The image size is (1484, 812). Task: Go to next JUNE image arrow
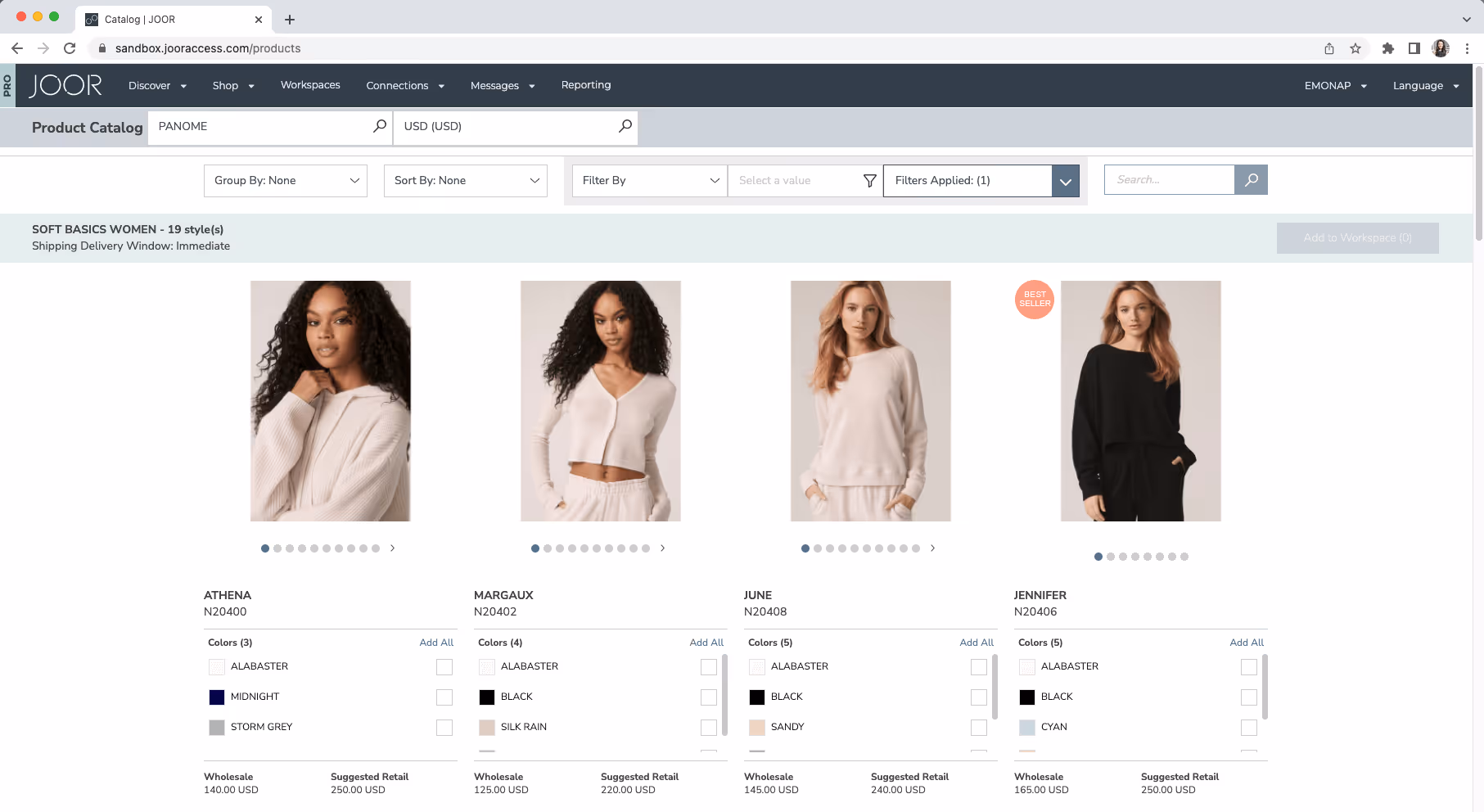[933, 548]
